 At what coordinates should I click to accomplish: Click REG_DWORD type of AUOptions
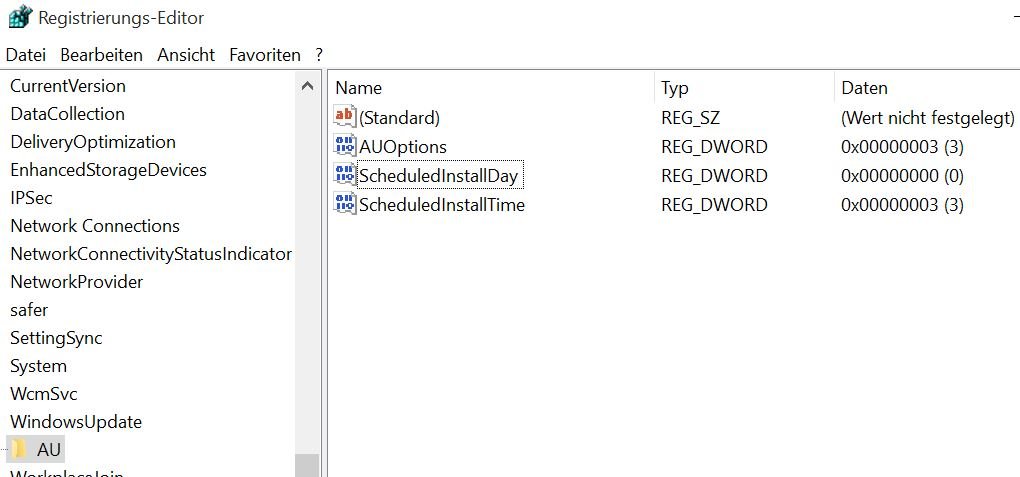point(714,146)
